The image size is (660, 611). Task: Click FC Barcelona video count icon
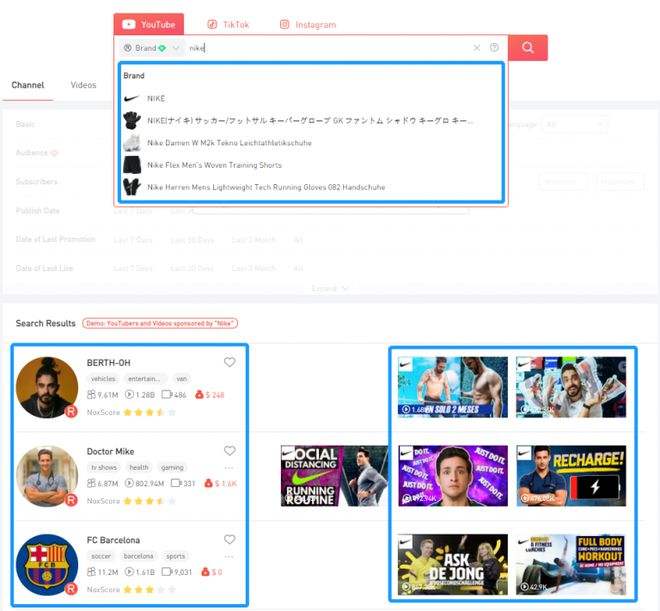click(x=167, y=572)
